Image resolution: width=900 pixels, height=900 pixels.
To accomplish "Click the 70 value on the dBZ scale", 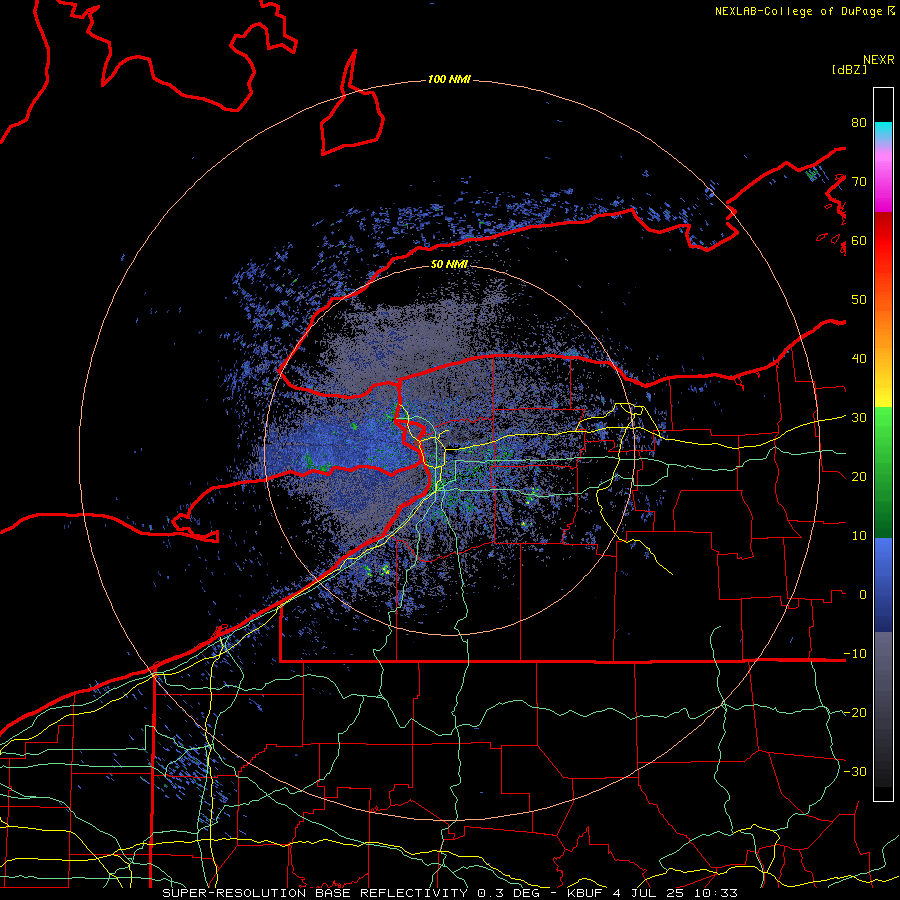I will click(x=859, y=182).
